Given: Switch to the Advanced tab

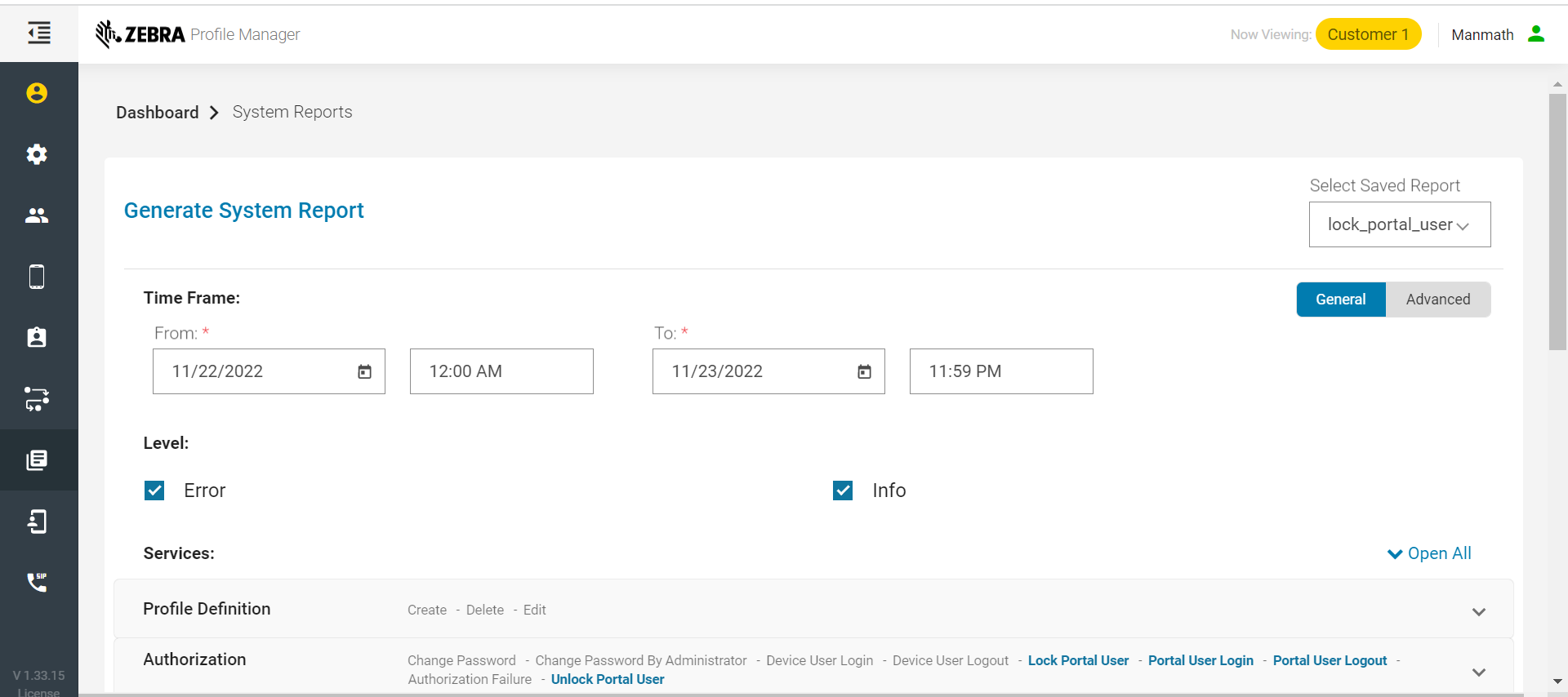Looking at the screenshot, I should (1437, 300).
